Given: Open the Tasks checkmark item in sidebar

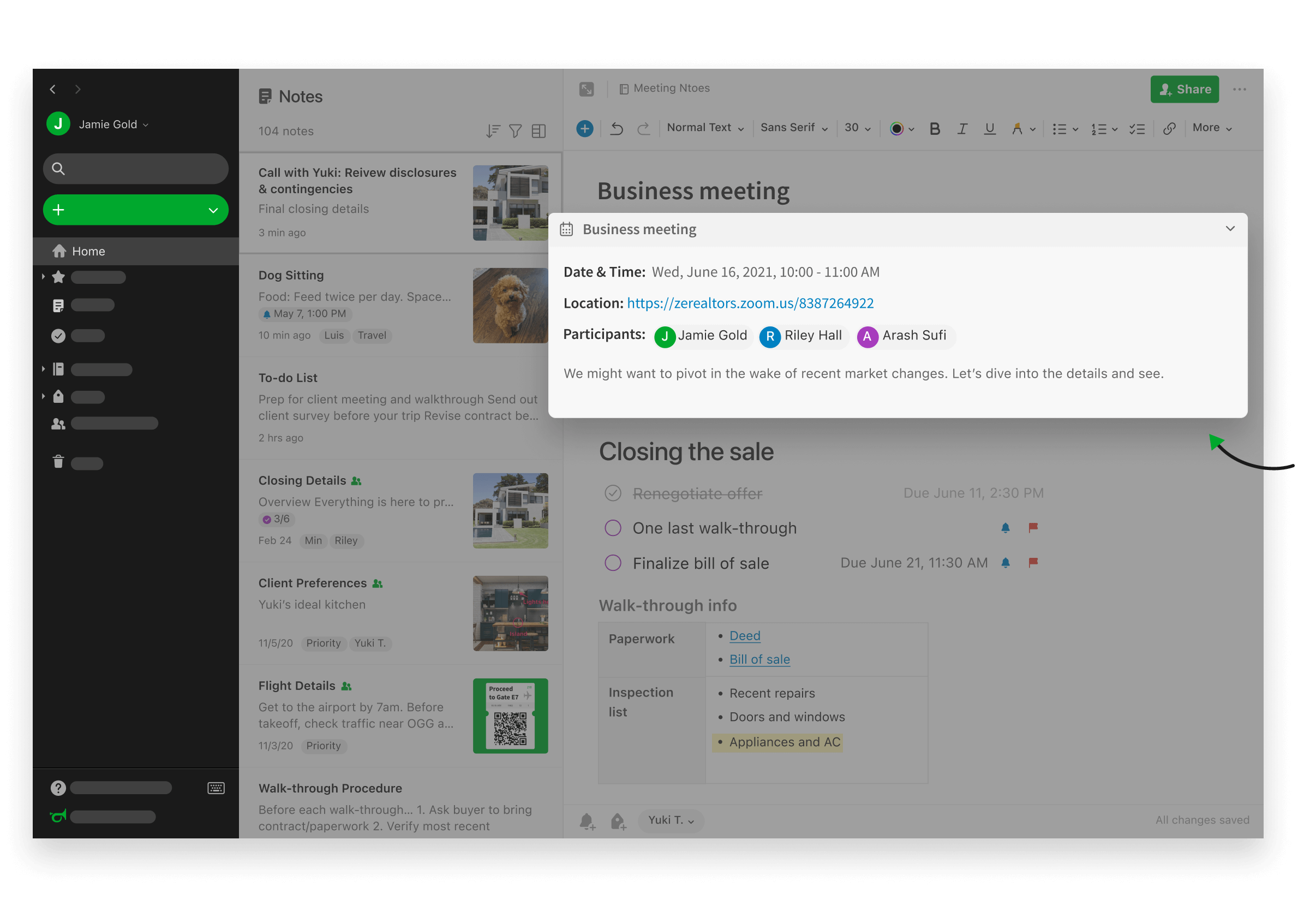Looking at the screenshot, I should (58, 336).
